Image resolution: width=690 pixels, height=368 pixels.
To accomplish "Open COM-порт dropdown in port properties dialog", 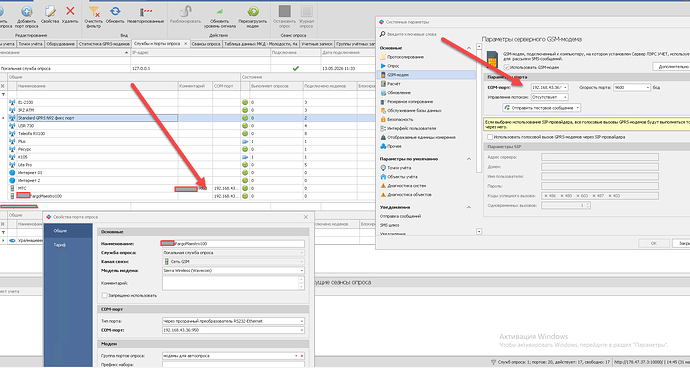I will coord(301,330).
